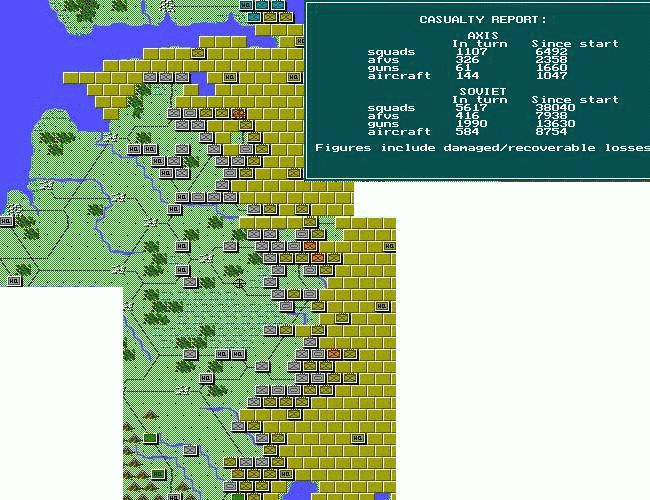This screenshot has height=500, width=650.
Task: Select the blank dark green counter near the mountains
Action: [x=150, y=437]
